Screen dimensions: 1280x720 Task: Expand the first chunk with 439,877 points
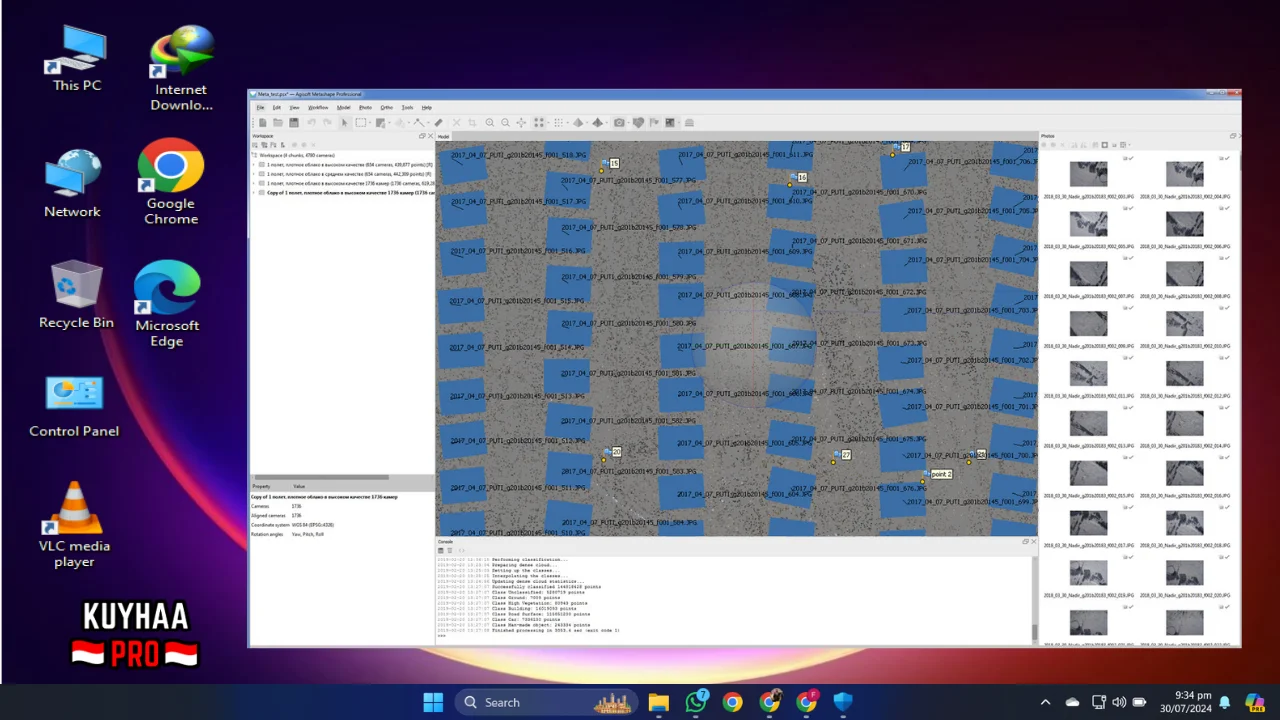(254, 165)
